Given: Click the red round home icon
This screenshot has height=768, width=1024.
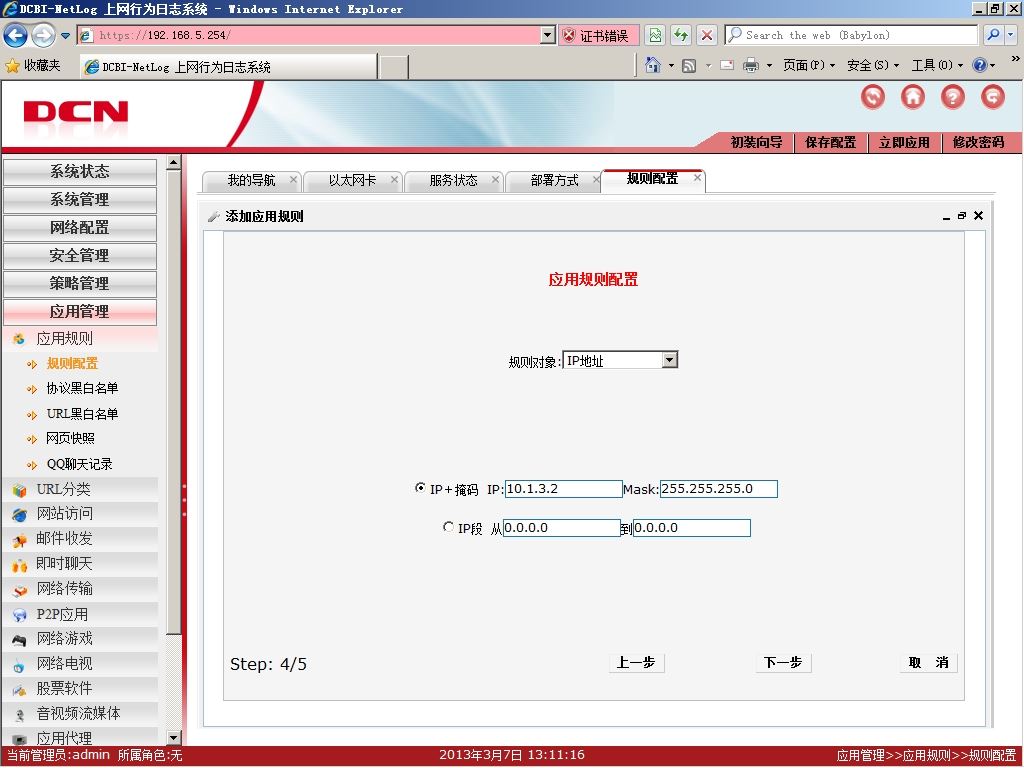Looking at the screenshot, I should (912, 97).
